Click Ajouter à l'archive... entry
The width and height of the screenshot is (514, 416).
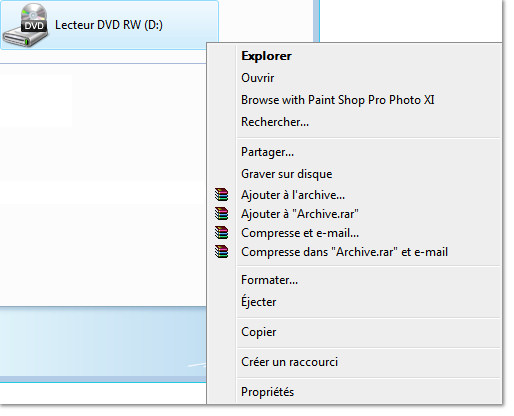(293, 195)
